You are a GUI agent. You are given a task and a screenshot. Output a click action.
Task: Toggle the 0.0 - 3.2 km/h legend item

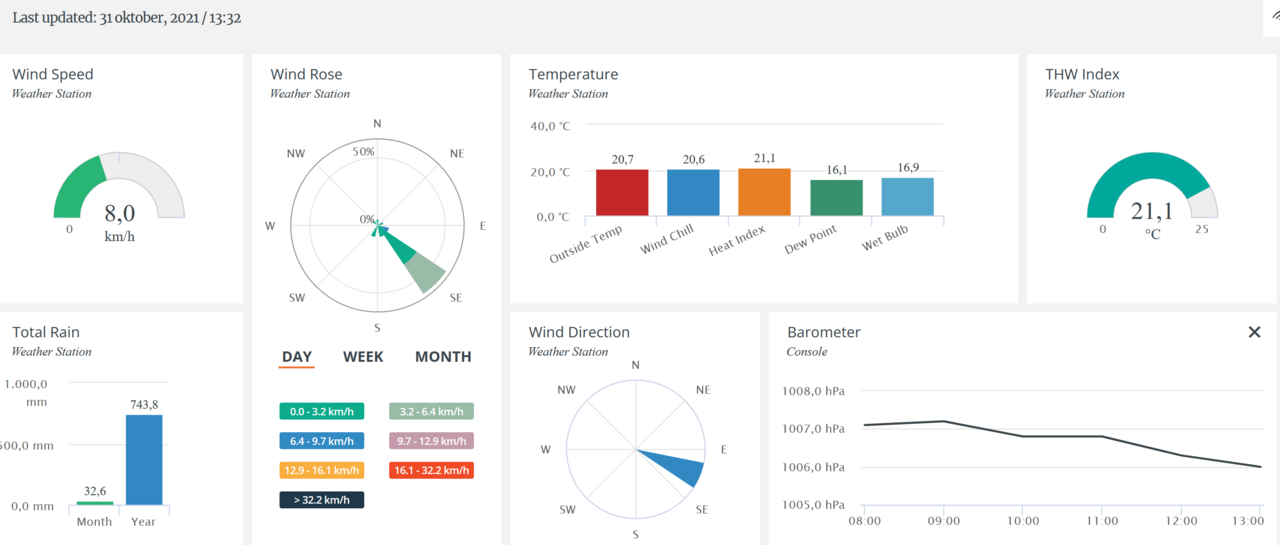click(x=322, y=411)
